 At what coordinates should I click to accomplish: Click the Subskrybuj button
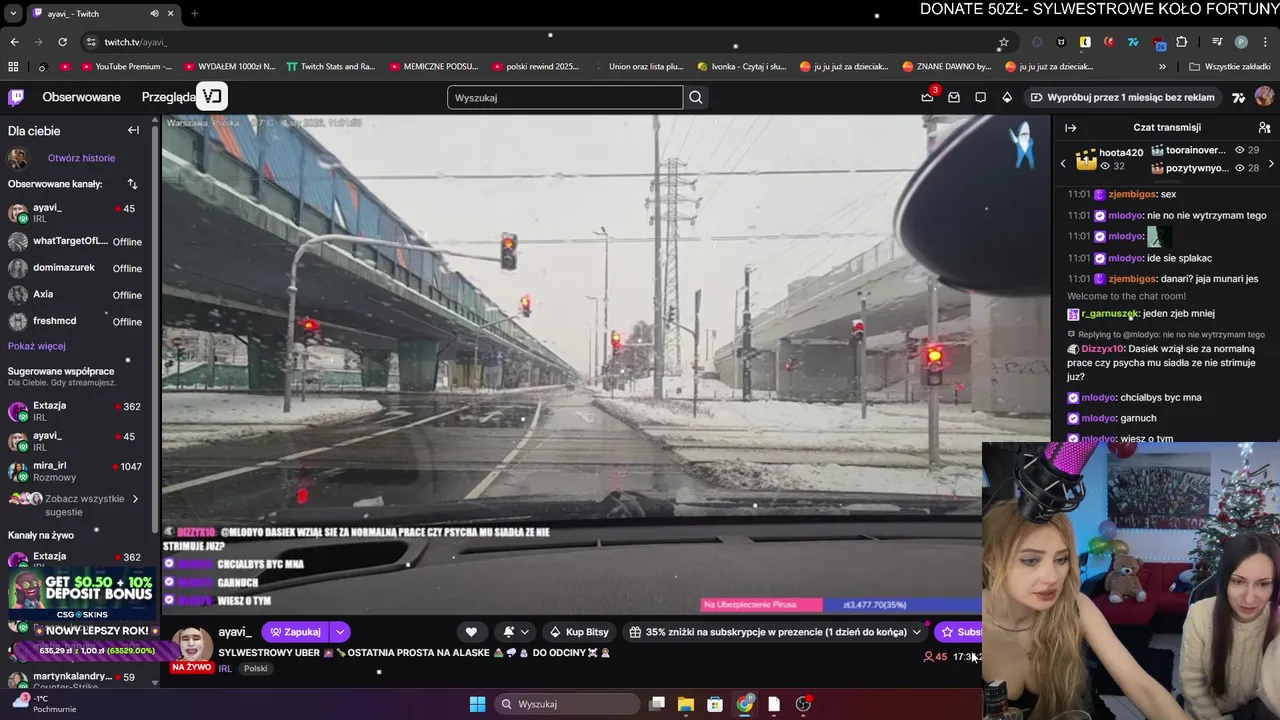tap(959, 632)
